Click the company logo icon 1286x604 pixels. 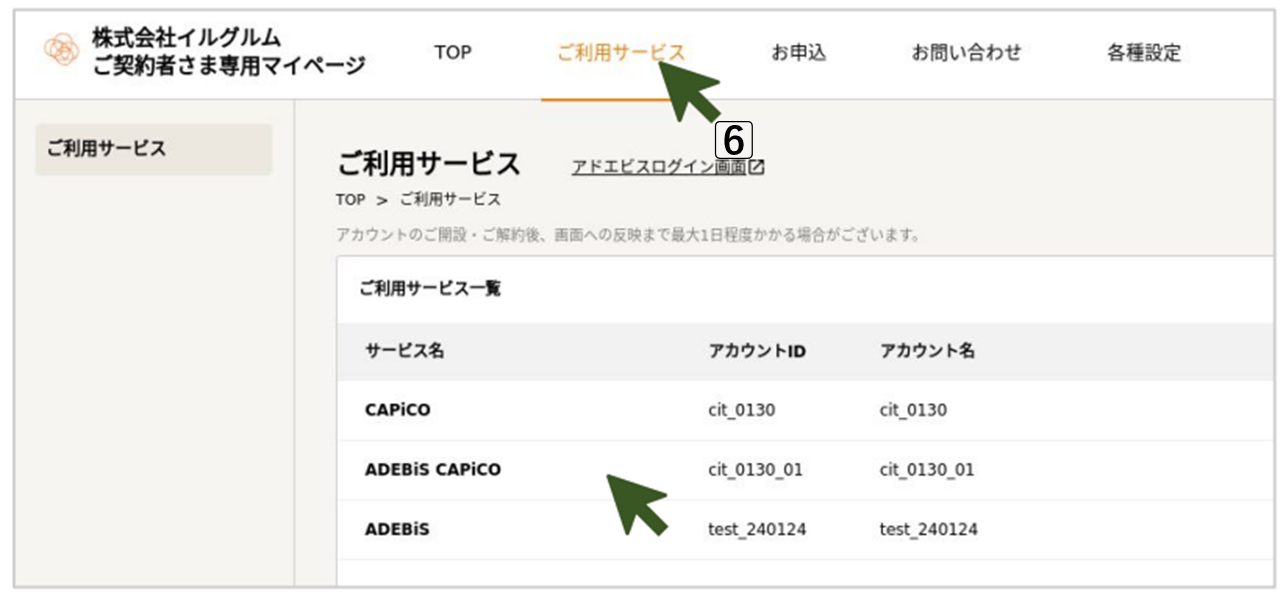[x=61, y=51]
